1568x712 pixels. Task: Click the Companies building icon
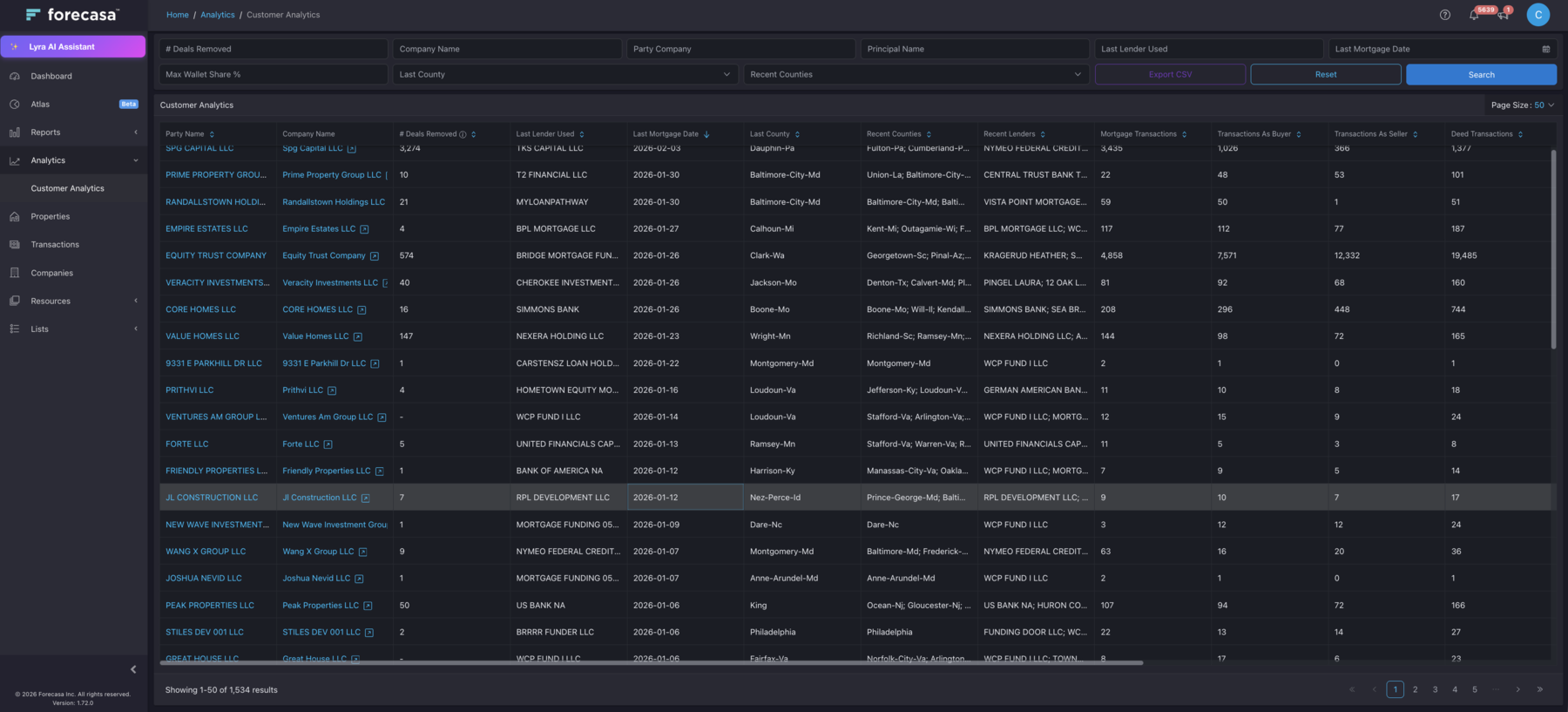click(15, 273)
